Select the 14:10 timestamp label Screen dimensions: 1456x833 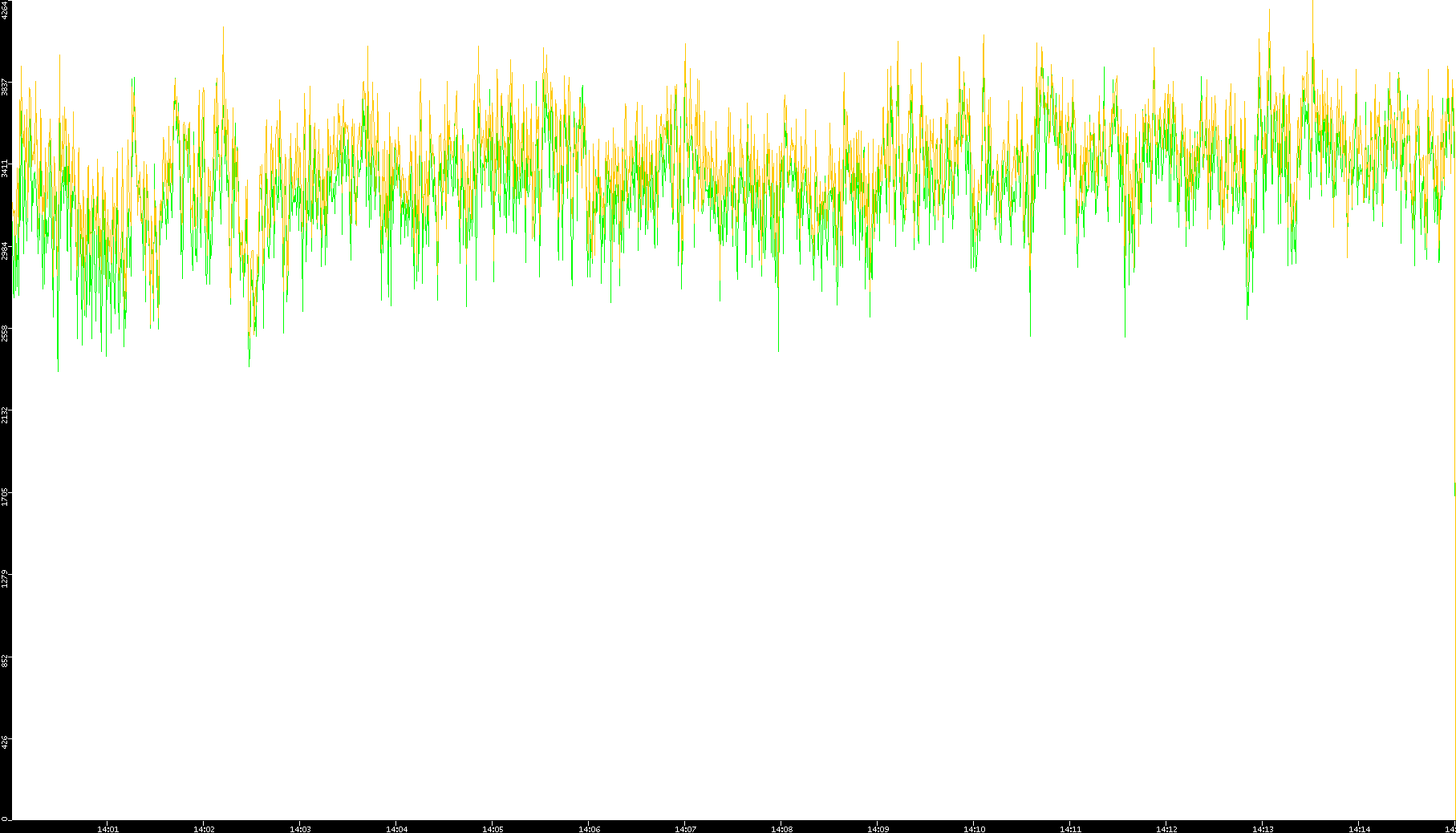(974, 829)
